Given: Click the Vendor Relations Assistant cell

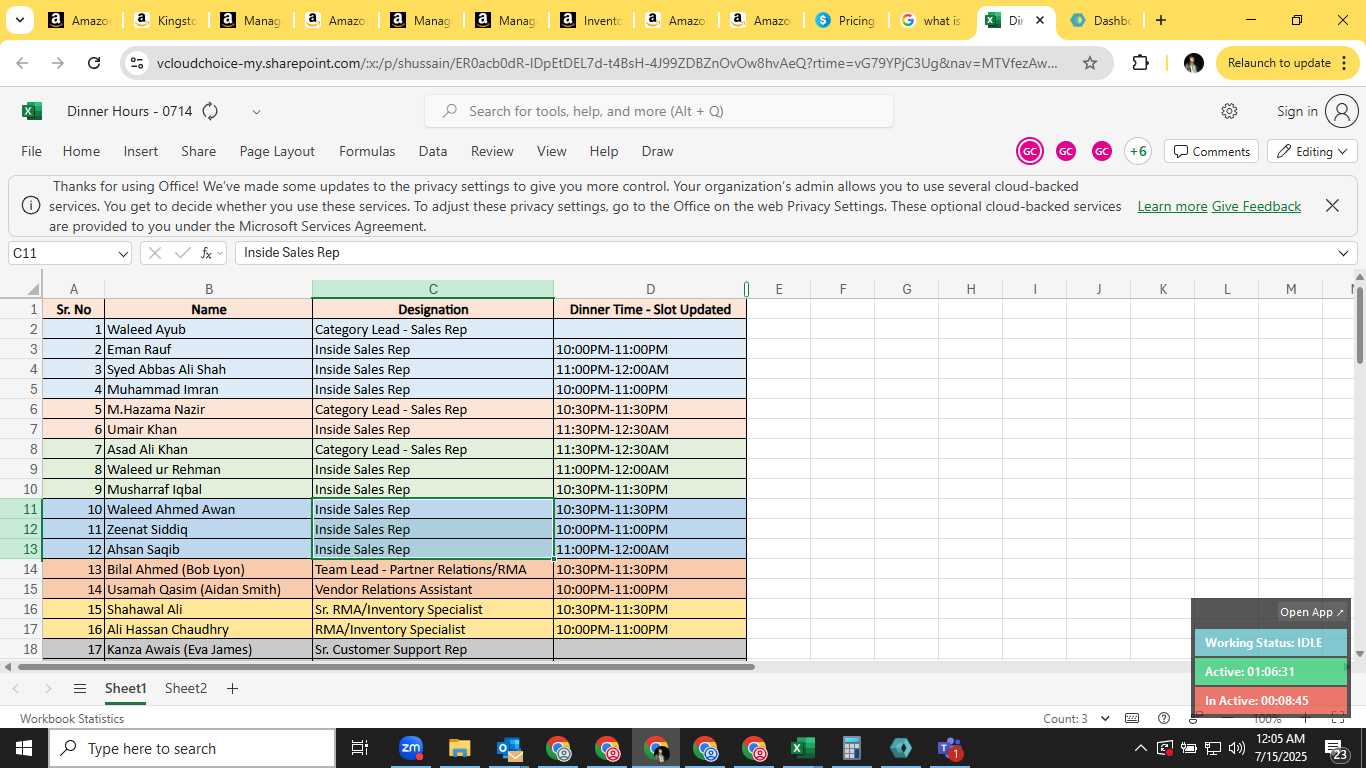Looking at the screenshot, I should tap(433, 589).
